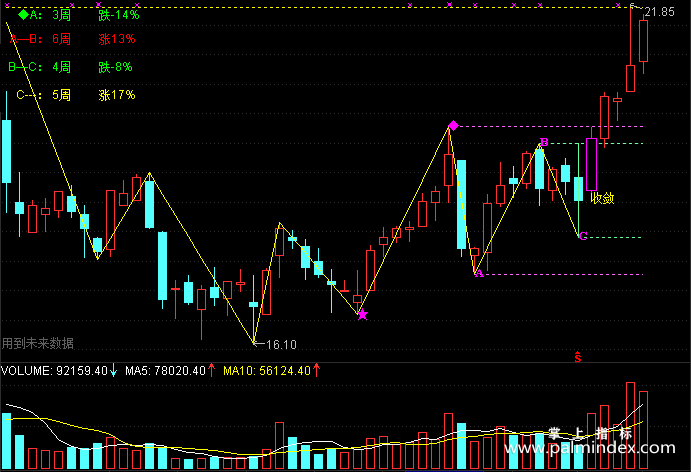The image size is (691, 472).
Task: Click the 跌-8% legend value
Action: click(115, 67)
